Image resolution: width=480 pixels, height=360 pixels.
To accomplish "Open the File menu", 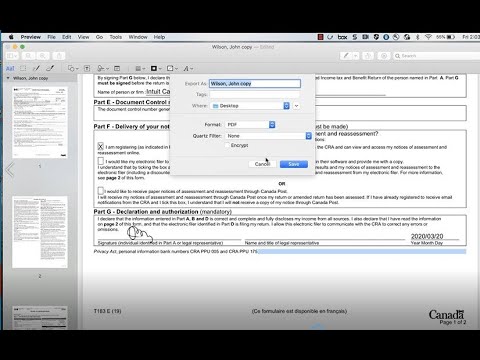I will tap(52, 37).
